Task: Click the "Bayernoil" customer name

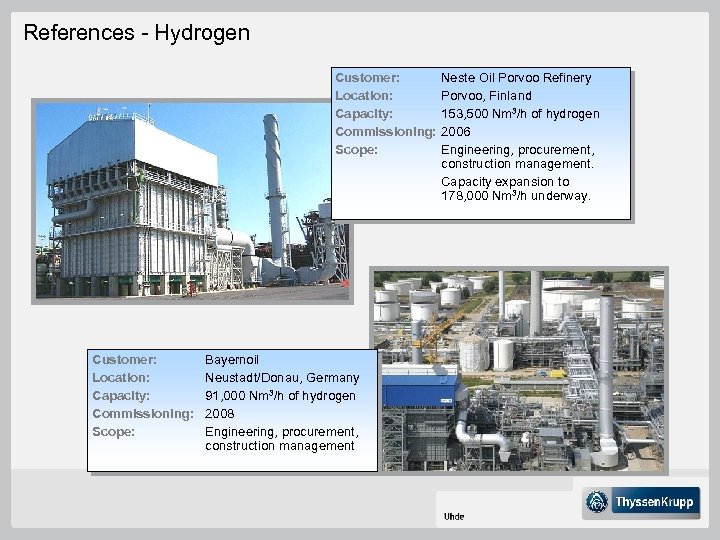Action: tap(232, 360)
